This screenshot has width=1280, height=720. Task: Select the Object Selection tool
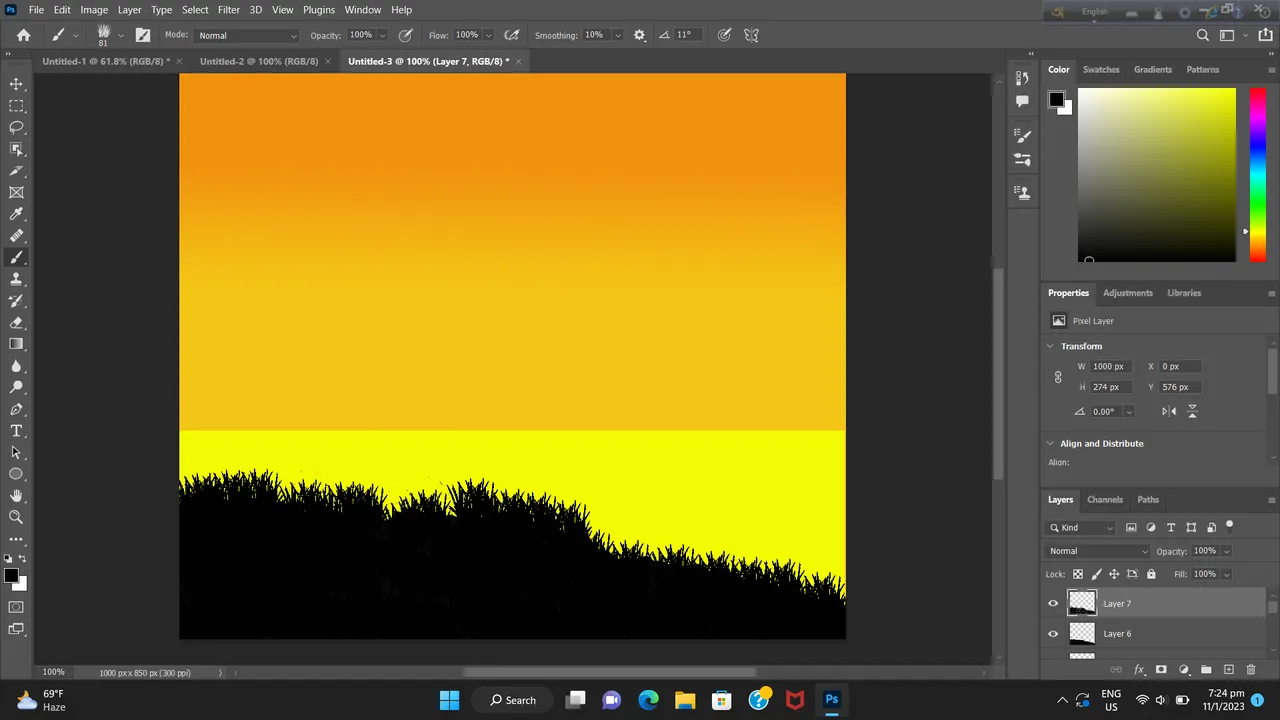click(x=16, y=149)
